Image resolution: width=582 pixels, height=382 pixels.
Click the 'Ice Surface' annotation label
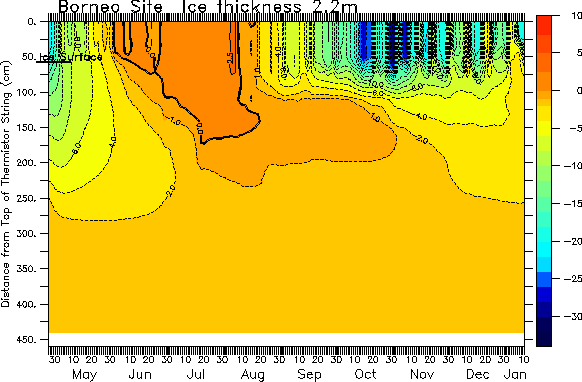[x=71, y=57]
